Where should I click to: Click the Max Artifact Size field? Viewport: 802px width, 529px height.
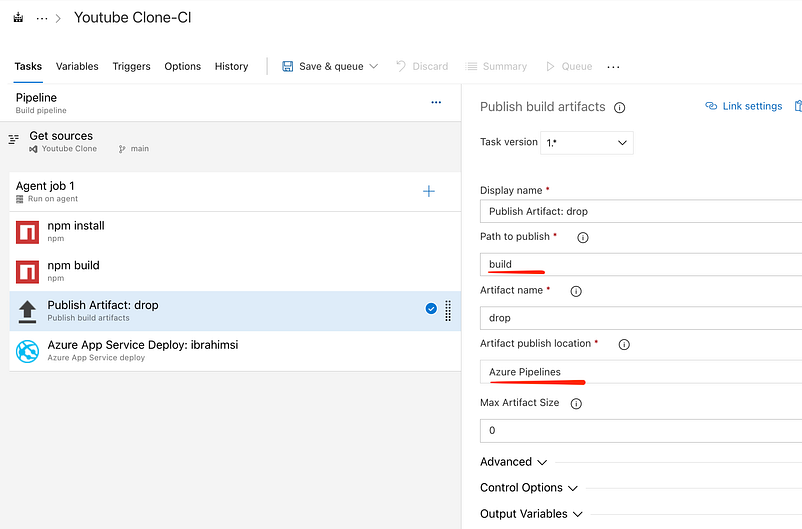coord(641,430)
